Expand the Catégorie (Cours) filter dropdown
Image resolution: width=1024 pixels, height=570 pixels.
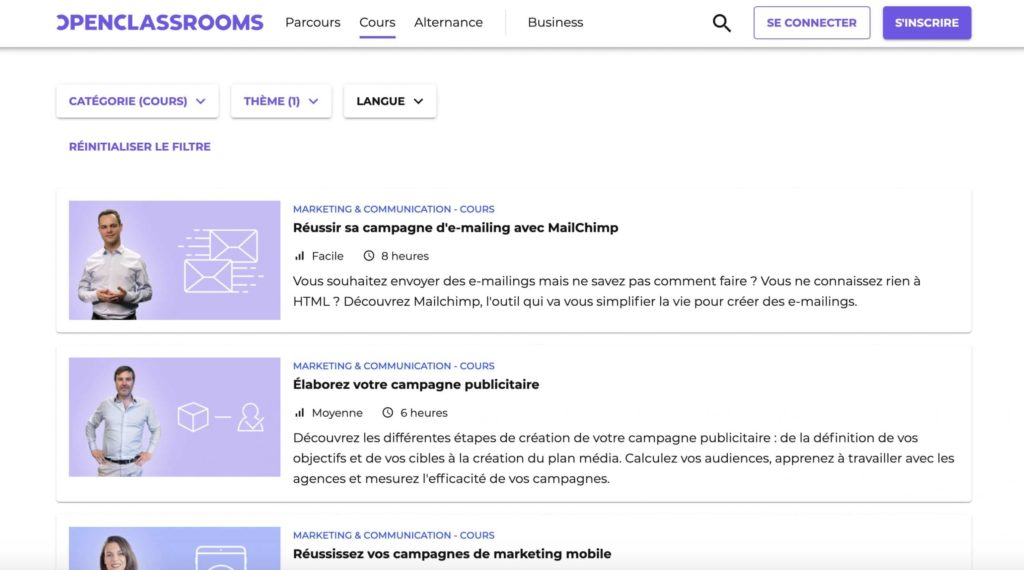[x=137, y=101]
